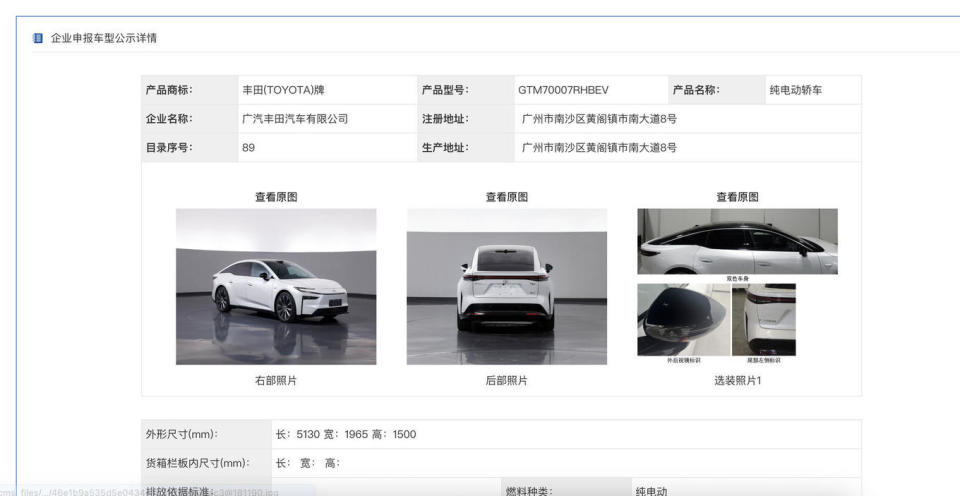Click the page title 企业申报车型公示详情
The image size is (960, 496).
coord(104,38)
